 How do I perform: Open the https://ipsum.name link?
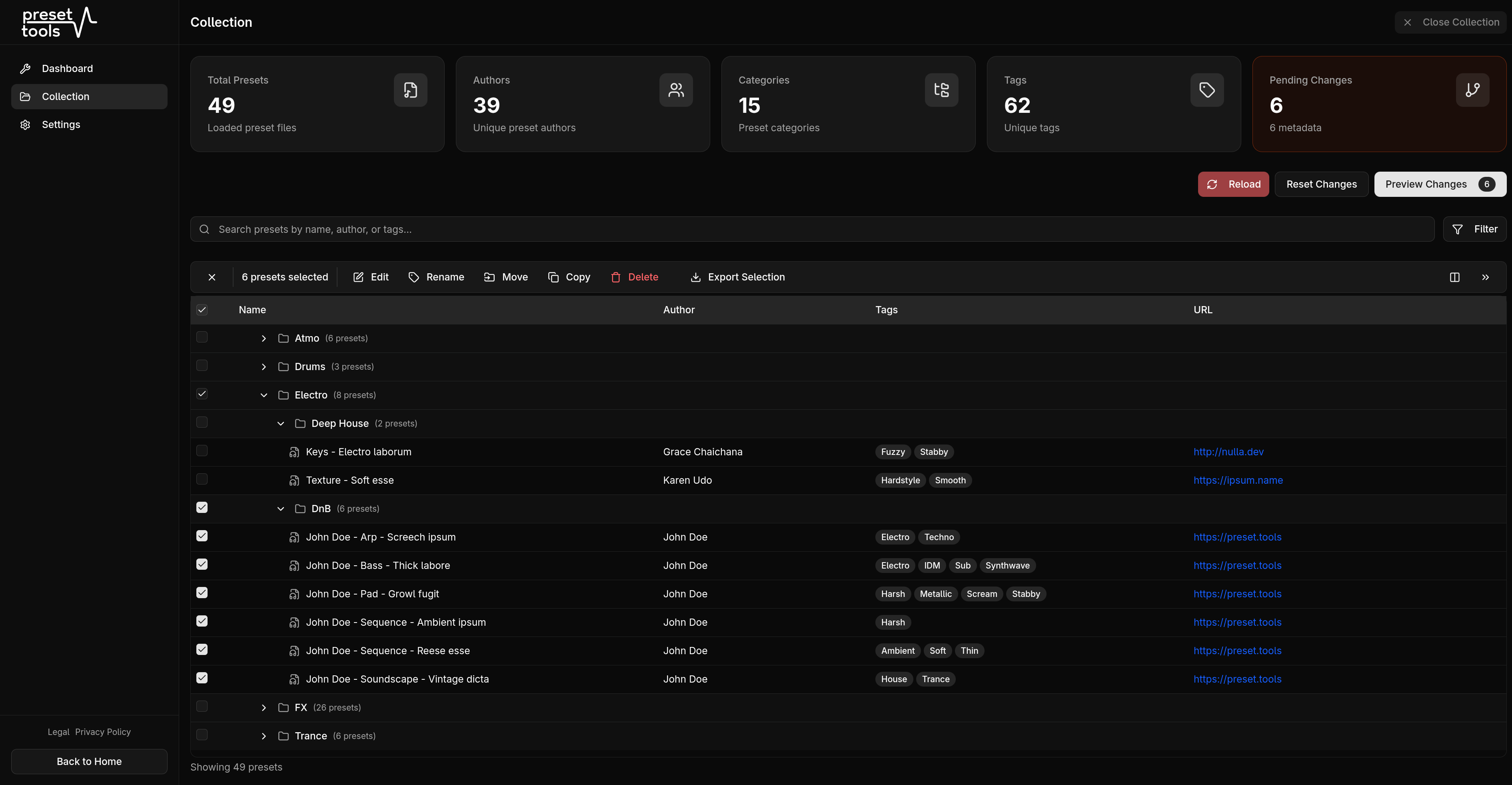pyautogui.click(x=1238, y=480)
